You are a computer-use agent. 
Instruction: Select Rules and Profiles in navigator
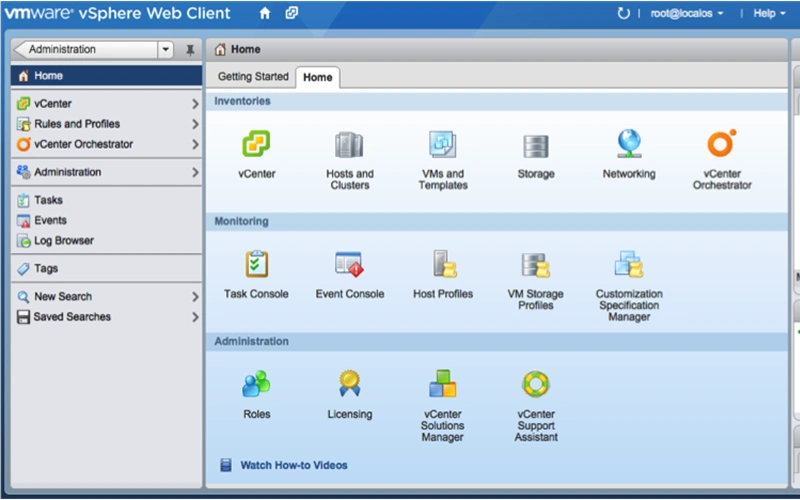click(x=106, y=124)
